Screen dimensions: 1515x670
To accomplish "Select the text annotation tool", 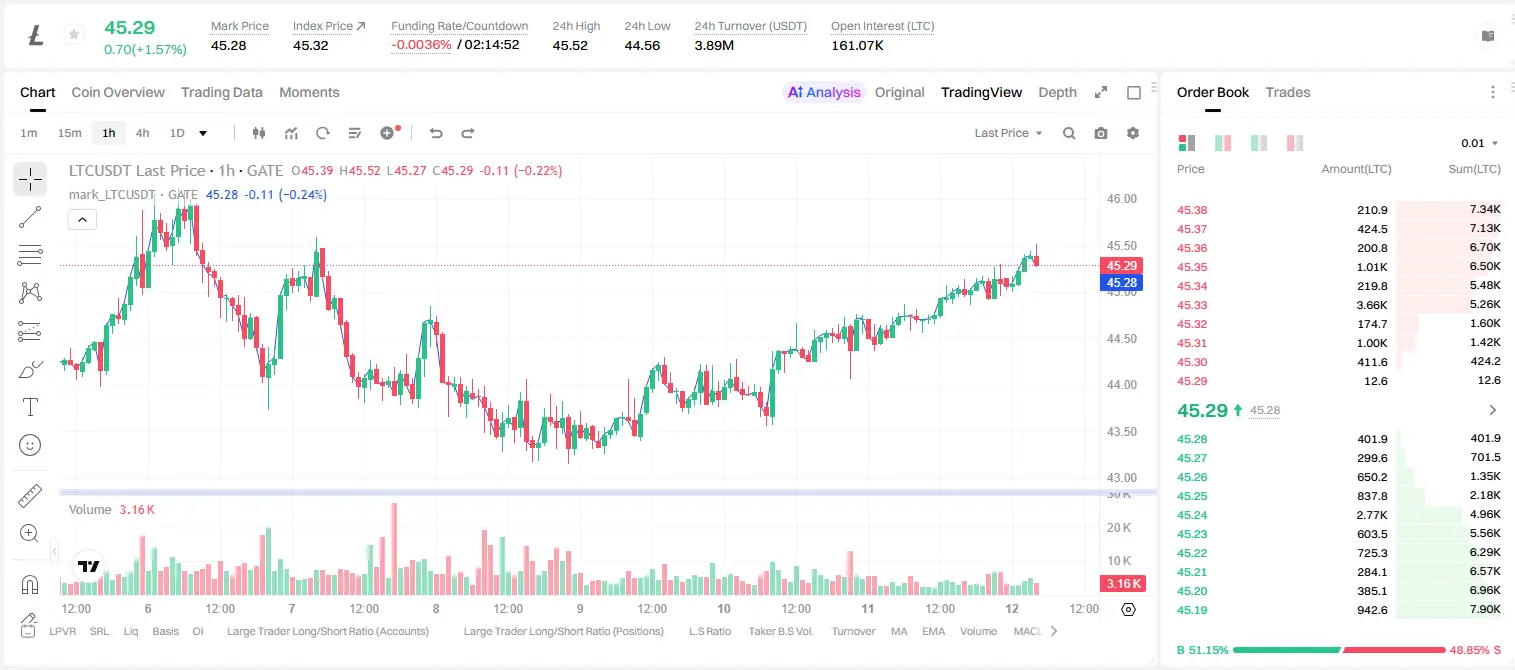I will click(x=30, y=407).
